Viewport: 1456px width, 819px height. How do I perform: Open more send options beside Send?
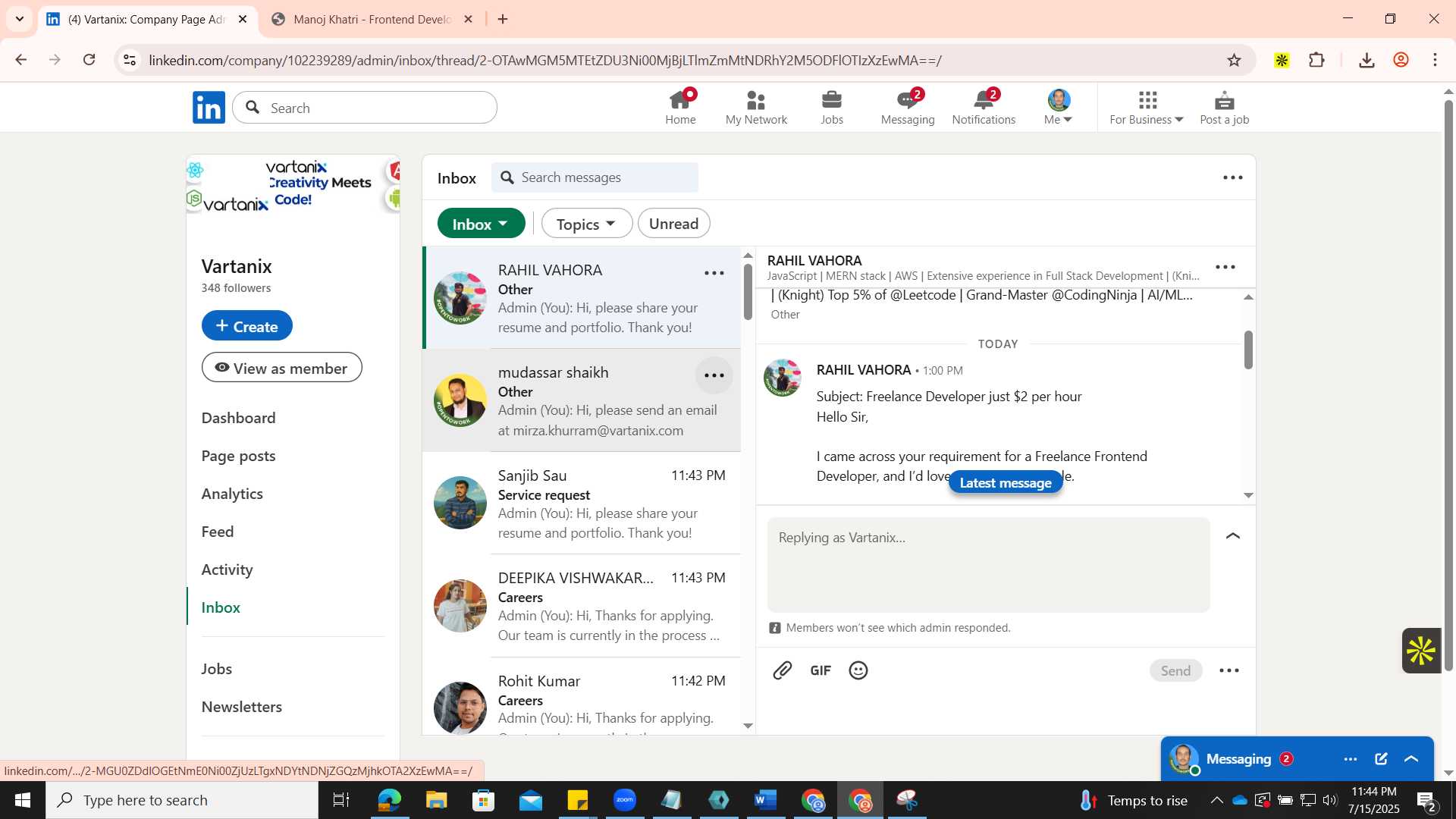pyautogui.click(x=1229, y=670)
